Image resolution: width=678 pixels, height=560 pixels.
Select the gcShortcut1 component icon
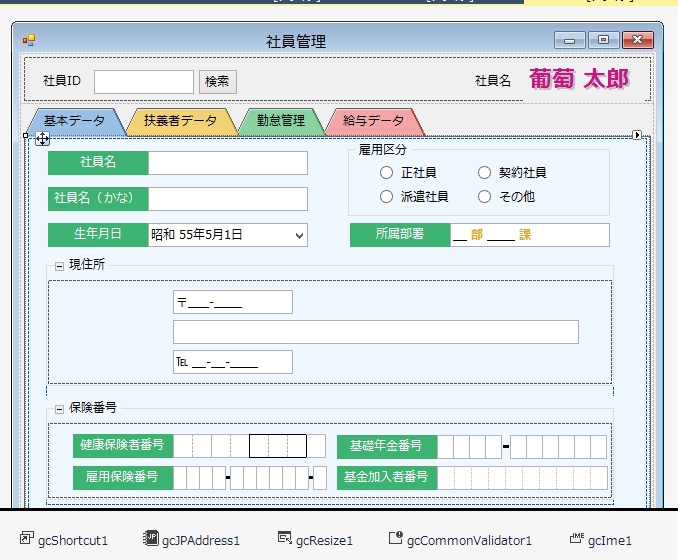coord(27,538)
